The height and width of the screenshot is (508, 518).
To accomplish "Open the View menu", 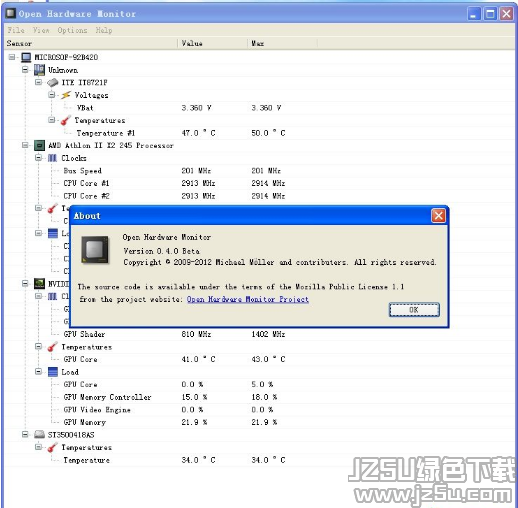I will pos(41,30).
